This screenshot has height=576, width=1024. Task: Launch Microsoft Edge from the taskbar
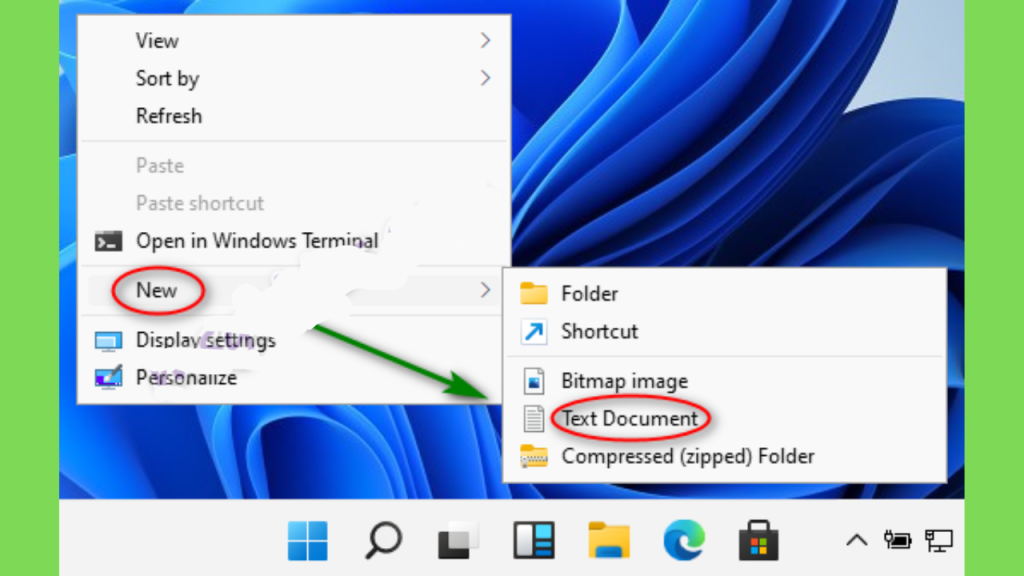684,541
